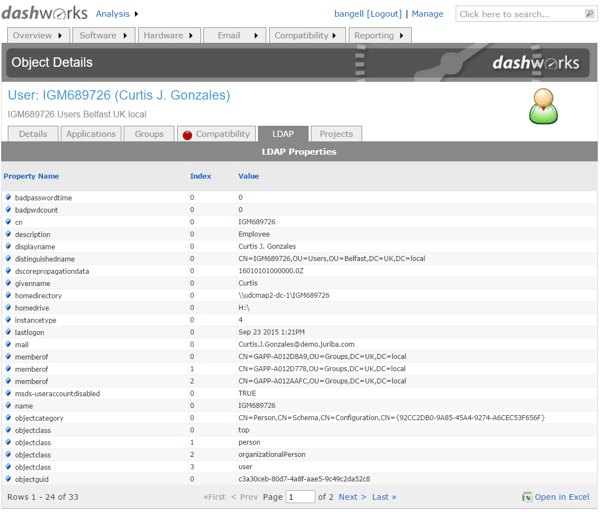Viewport: 600px width, 512px height.
Task: Open the Hardware menu
Action: click(x=169, y=35)
